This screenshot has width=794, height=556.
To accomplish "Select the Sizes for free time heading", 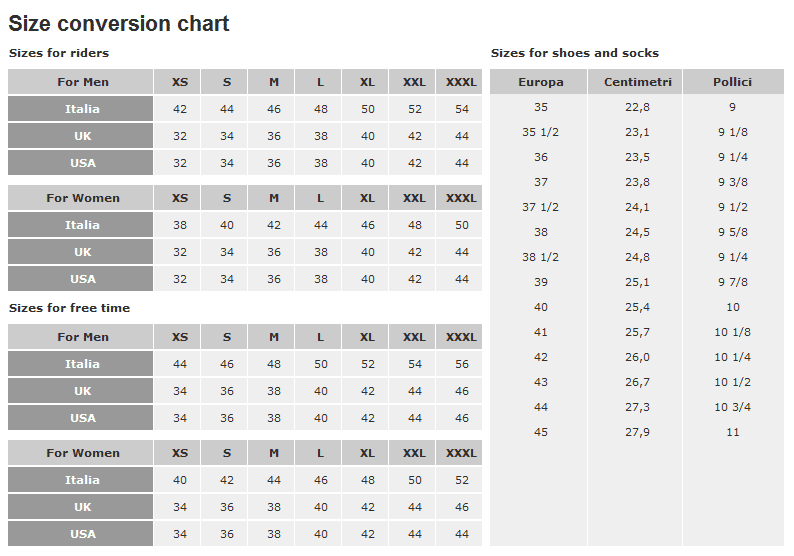I will coord(69,308).
